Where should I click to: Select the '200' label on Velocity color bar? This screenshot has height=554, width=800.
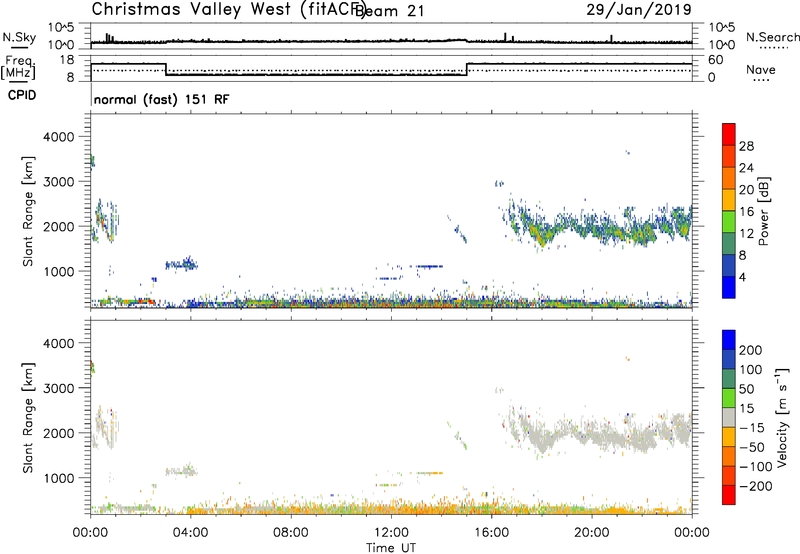[x=751, y=350]
